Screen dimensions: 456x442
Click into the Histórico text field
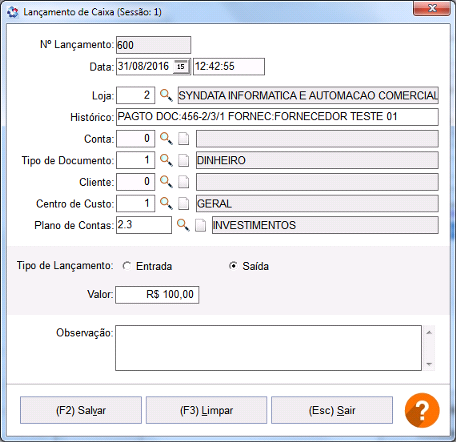click(x=277, y=117)
